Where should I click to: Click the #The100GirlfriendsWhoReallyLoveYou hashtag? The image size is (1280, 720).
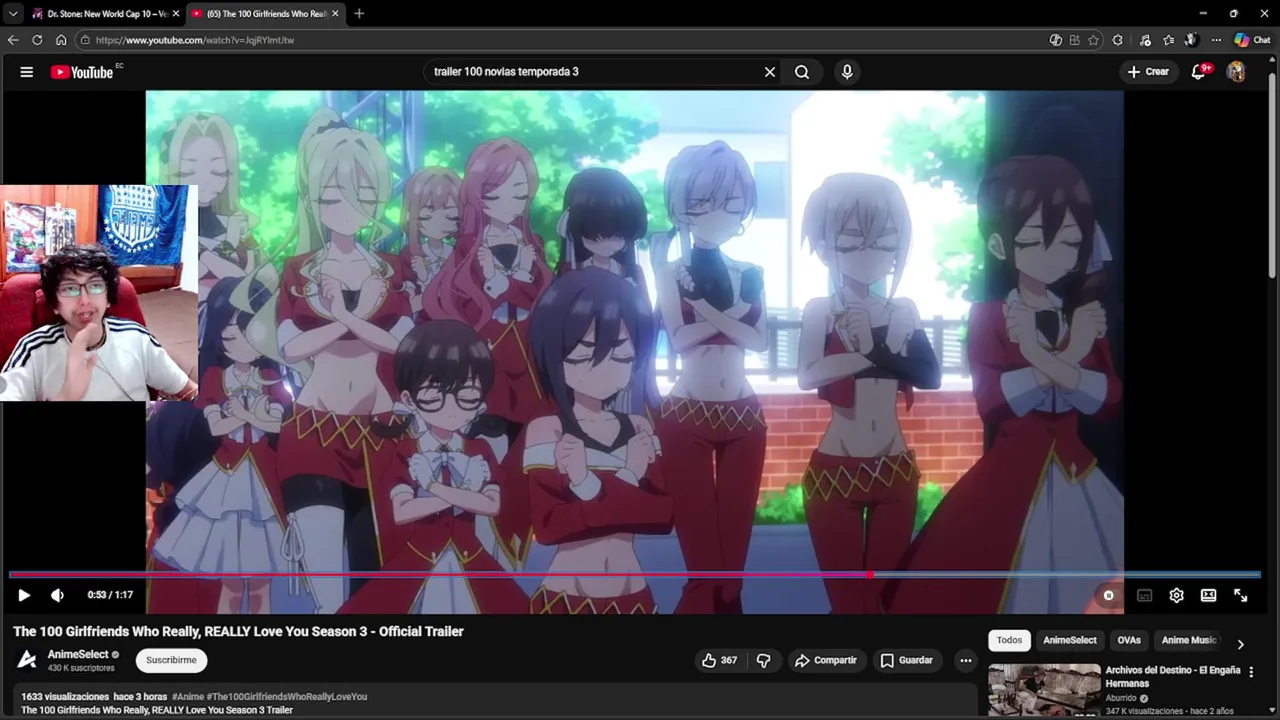click(287, 697)
